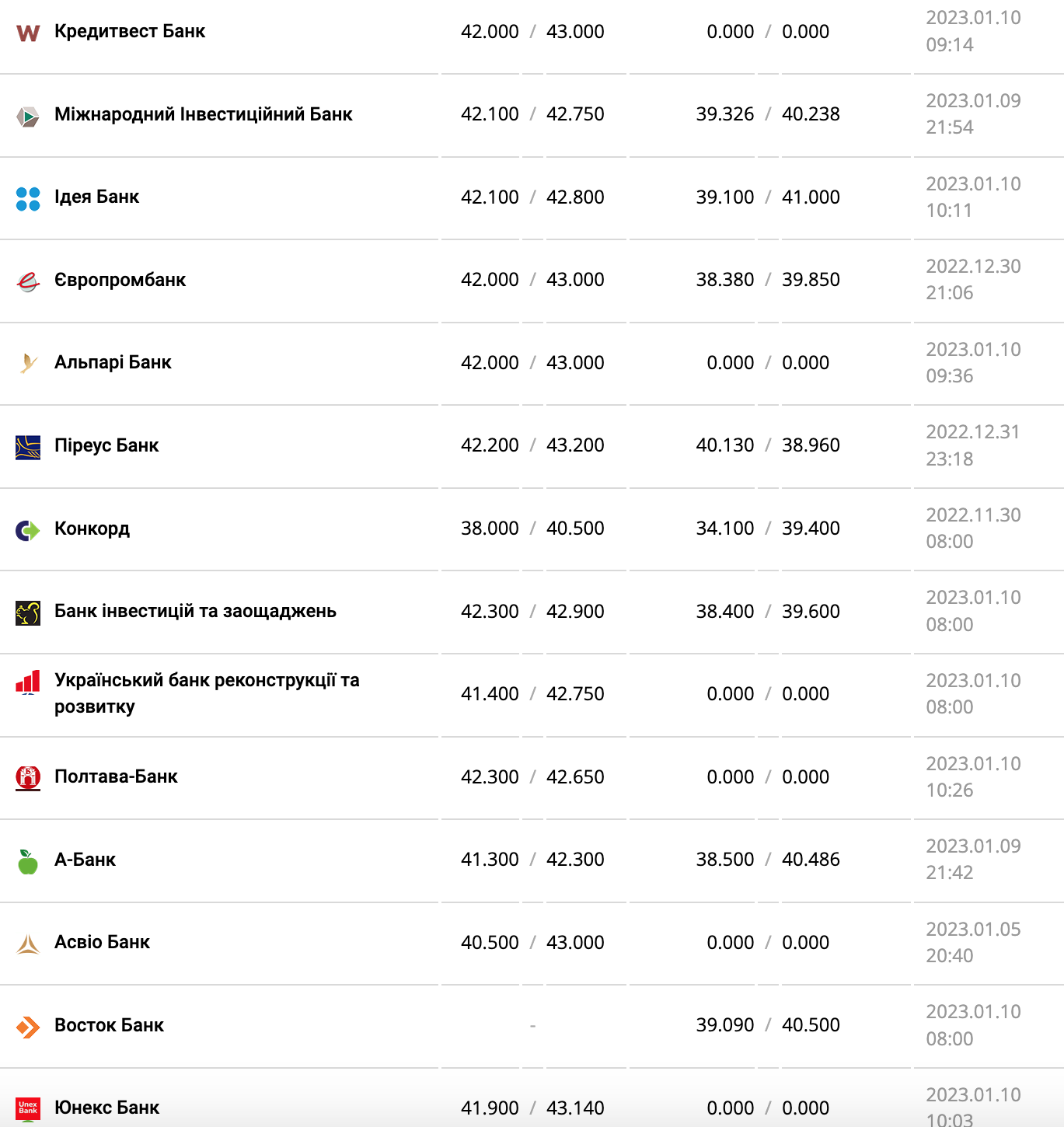Click the Кредитвест Банк logo icon
Image resolution: width=1064 pixels, height=1127 pixels.
coord(28,33)
